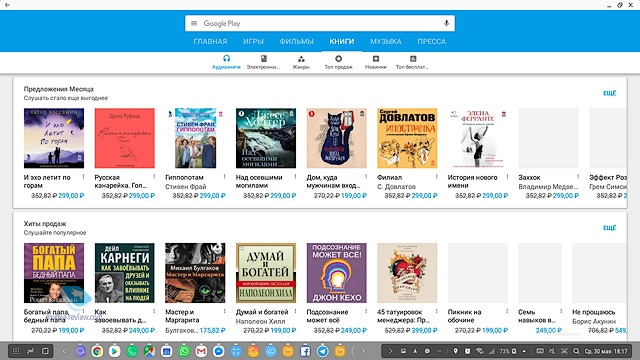The height and width of the screenshot is (360, 640).
Task: Open the Топ продаж category
Action: pyautogui.click(x=338, y=62)
